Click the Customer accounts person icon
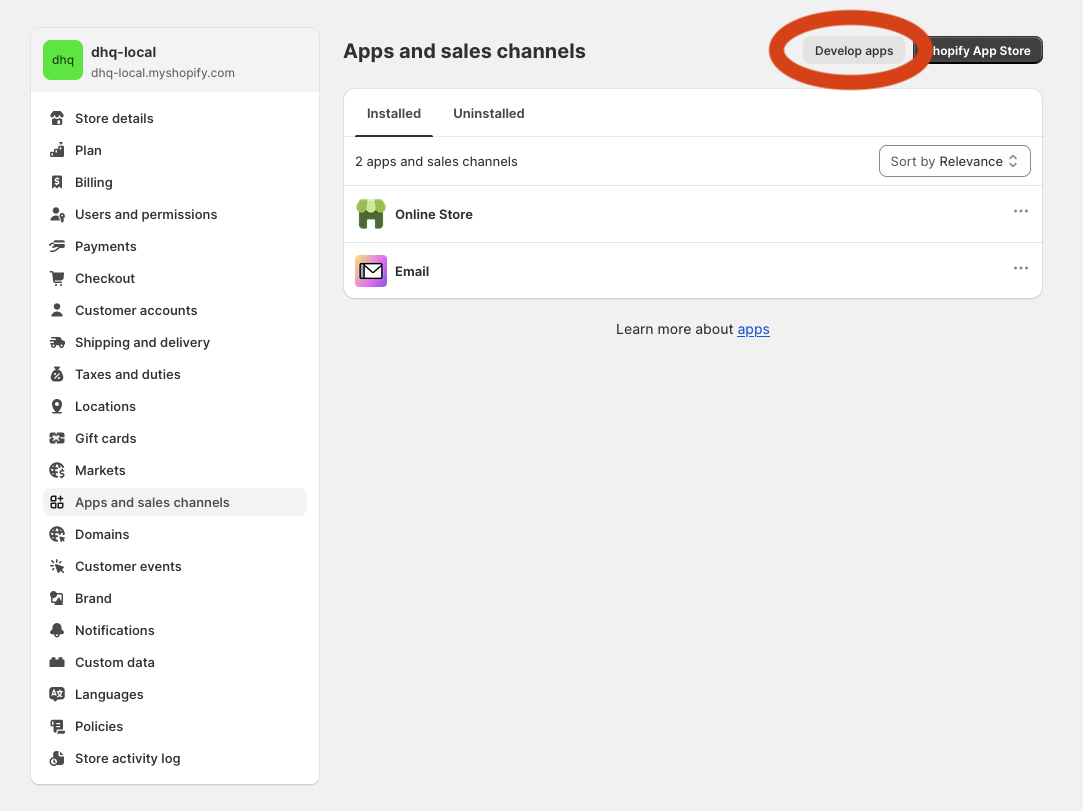Viewport: 1083px width, 811px height. pyautogui.click(x=57, y=310)
